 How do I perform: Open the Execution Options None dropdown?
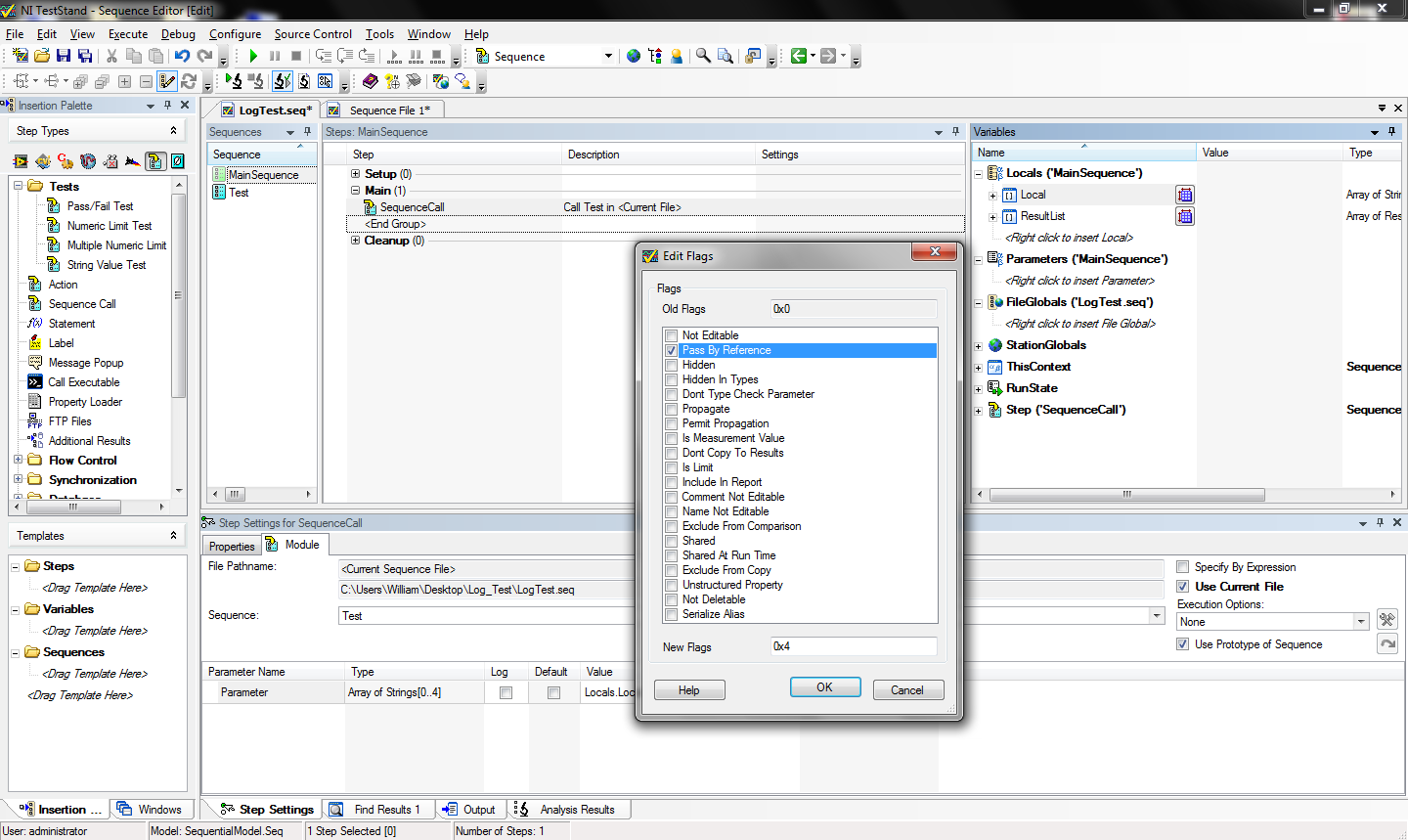pos(1360,622)
